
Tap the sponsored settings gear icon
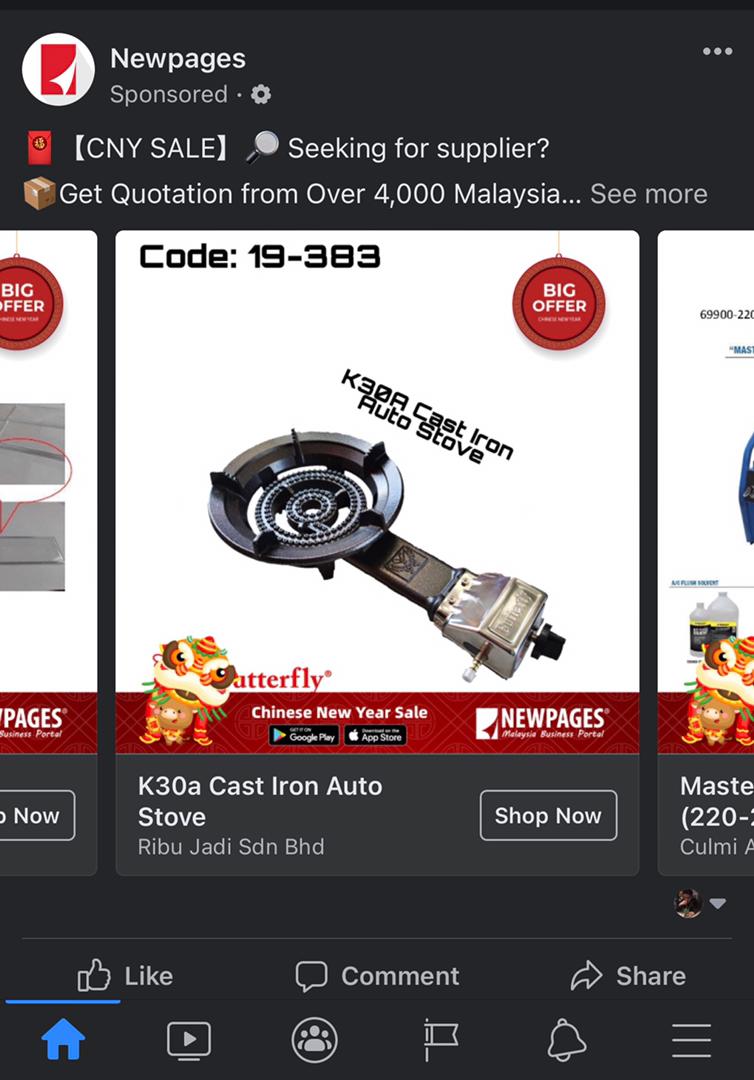260,94
